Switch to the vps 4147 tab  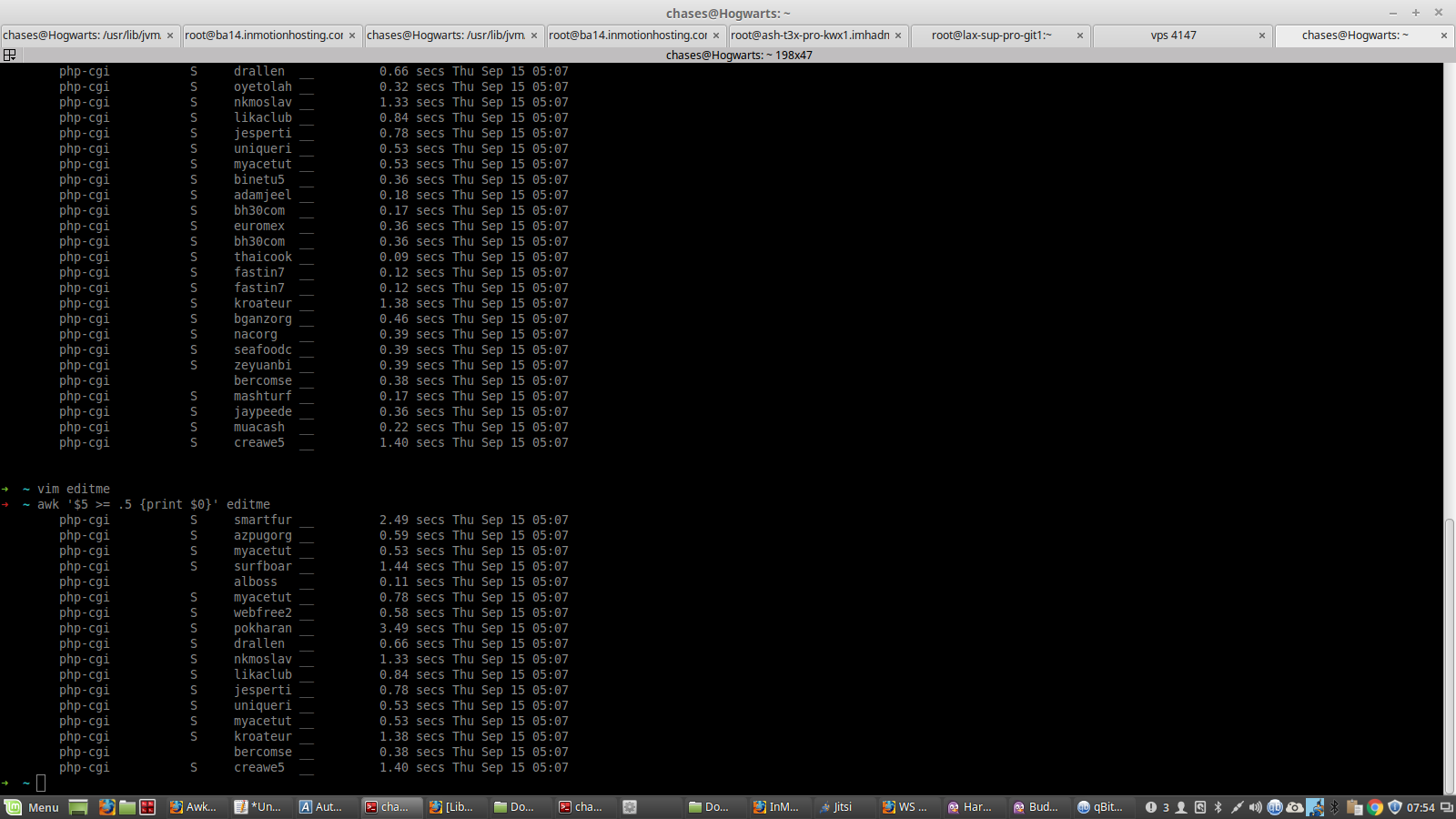pos(1173,35)
